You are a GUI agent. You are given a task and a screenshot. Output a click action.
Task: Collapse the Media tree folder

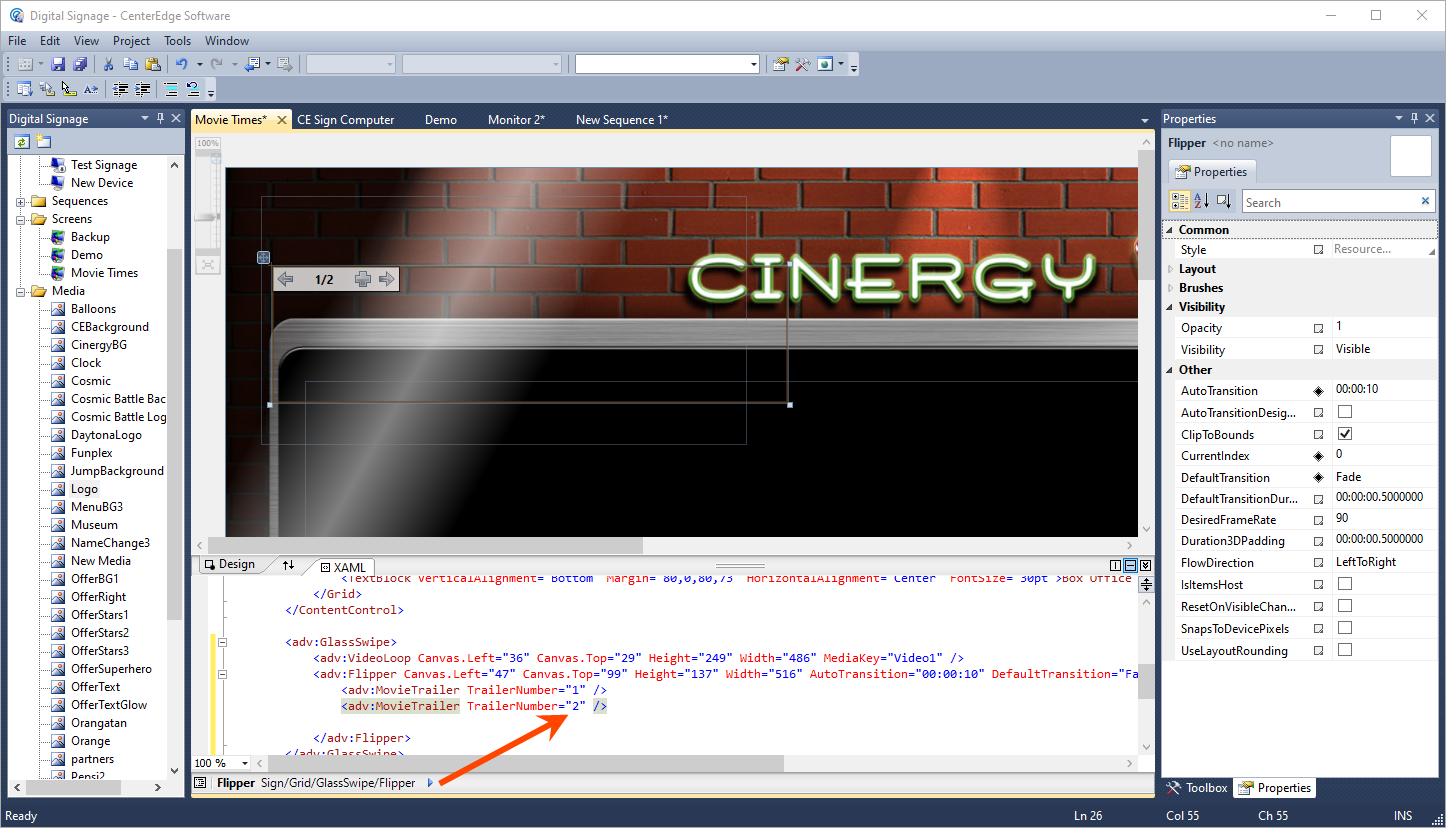(x=21, y=291)
